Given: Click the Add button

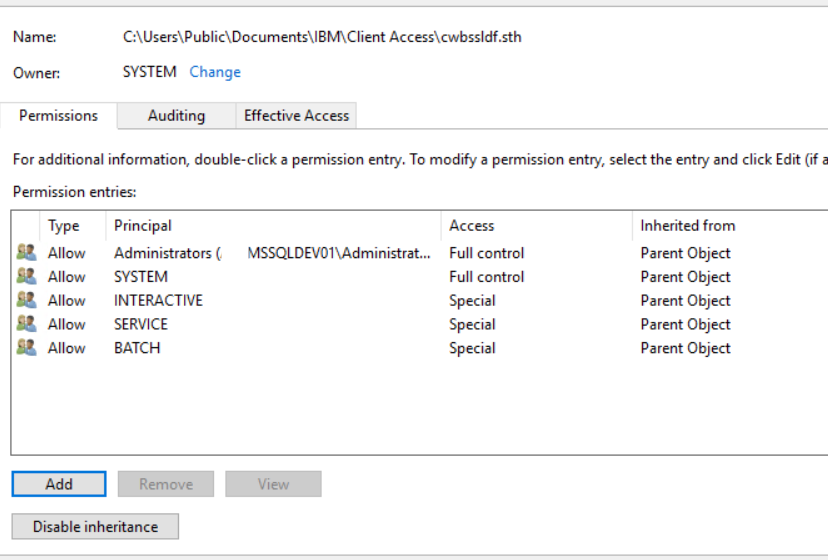Looking at the screenshot, I should [59, 484].
